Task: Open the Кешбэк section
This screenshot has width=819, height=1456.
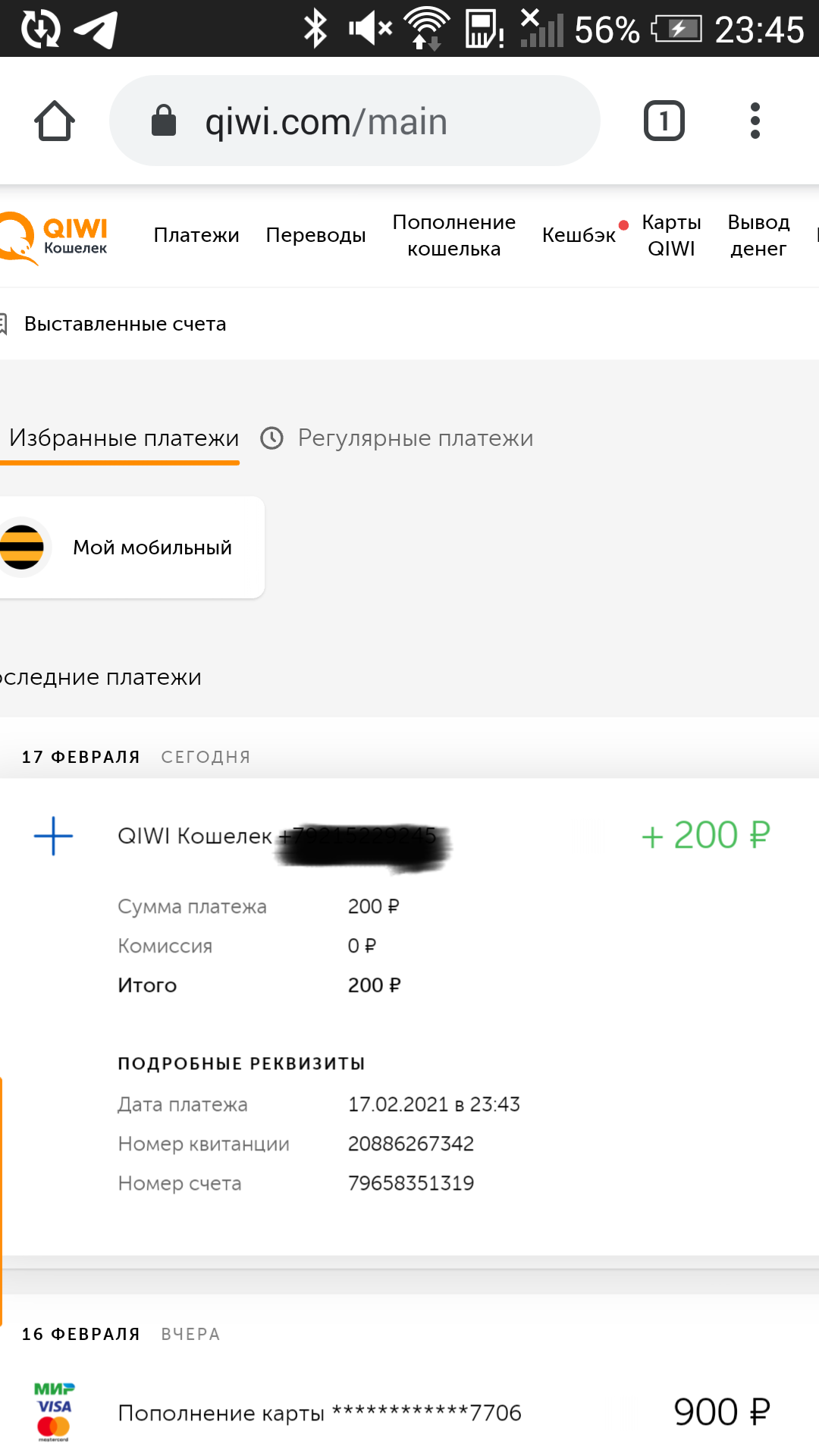Action: [579, 235]
